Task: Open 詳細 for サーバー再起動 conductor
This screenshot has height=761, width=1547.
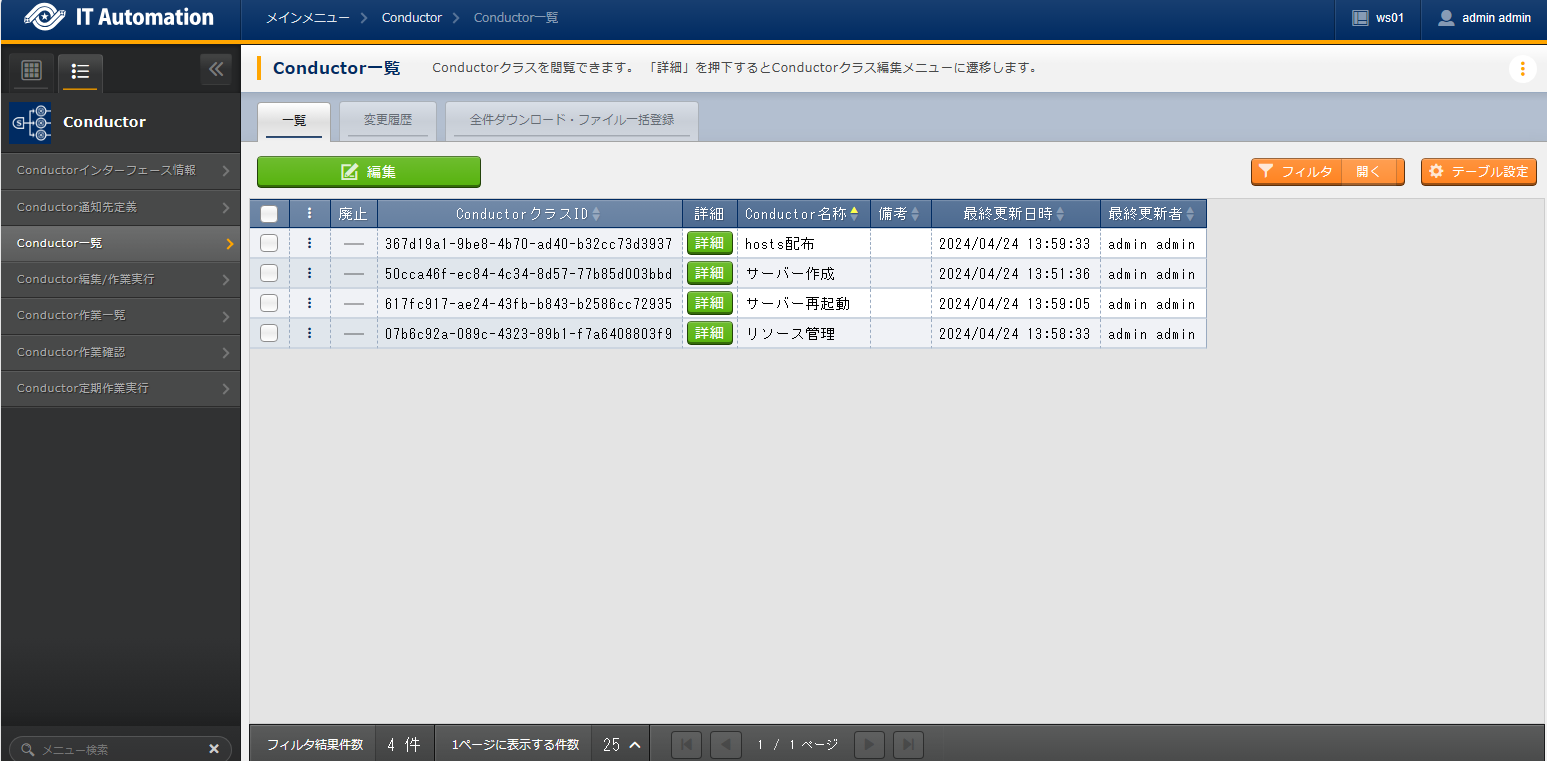Action: coord(709,303)
